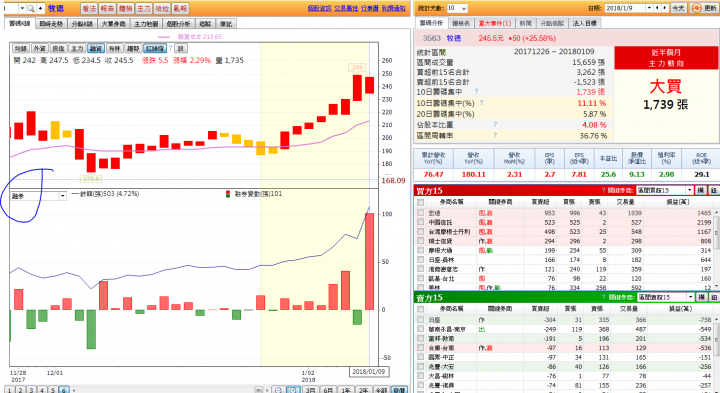Switch to the 主力地圖 tab
720x393 pixels.
[146, 24]
